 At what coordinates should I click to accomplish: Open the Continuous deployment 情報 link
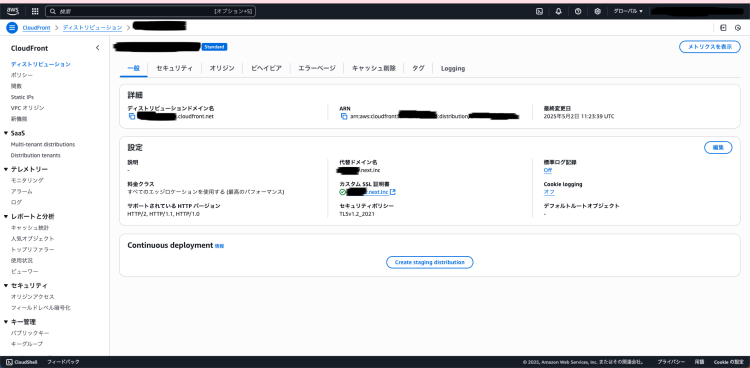click(x=219, y=246)
